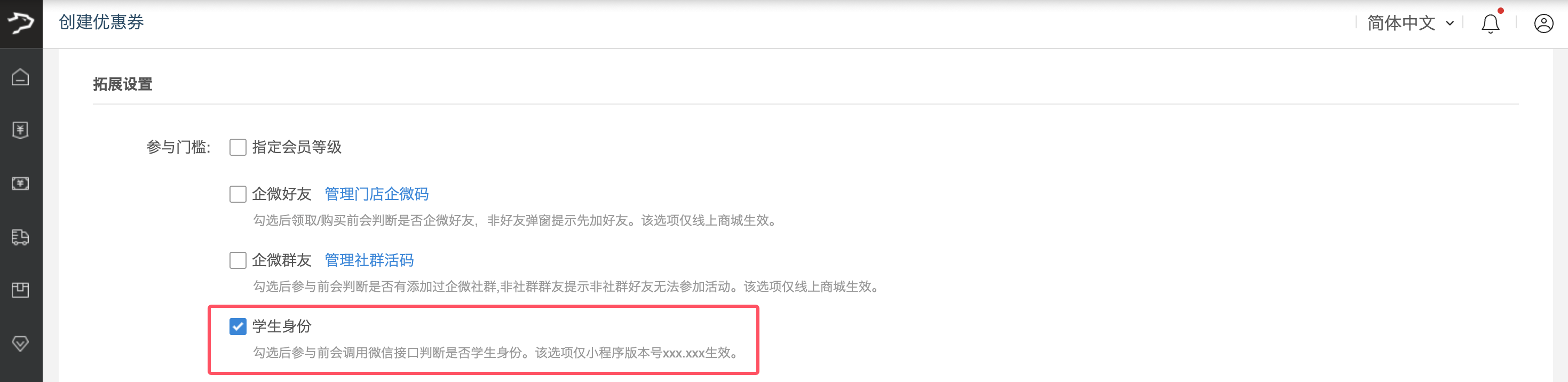The image size is (1568, 382).
Task: Open the diamond membership sidebar icon
Action: (20, 344)
